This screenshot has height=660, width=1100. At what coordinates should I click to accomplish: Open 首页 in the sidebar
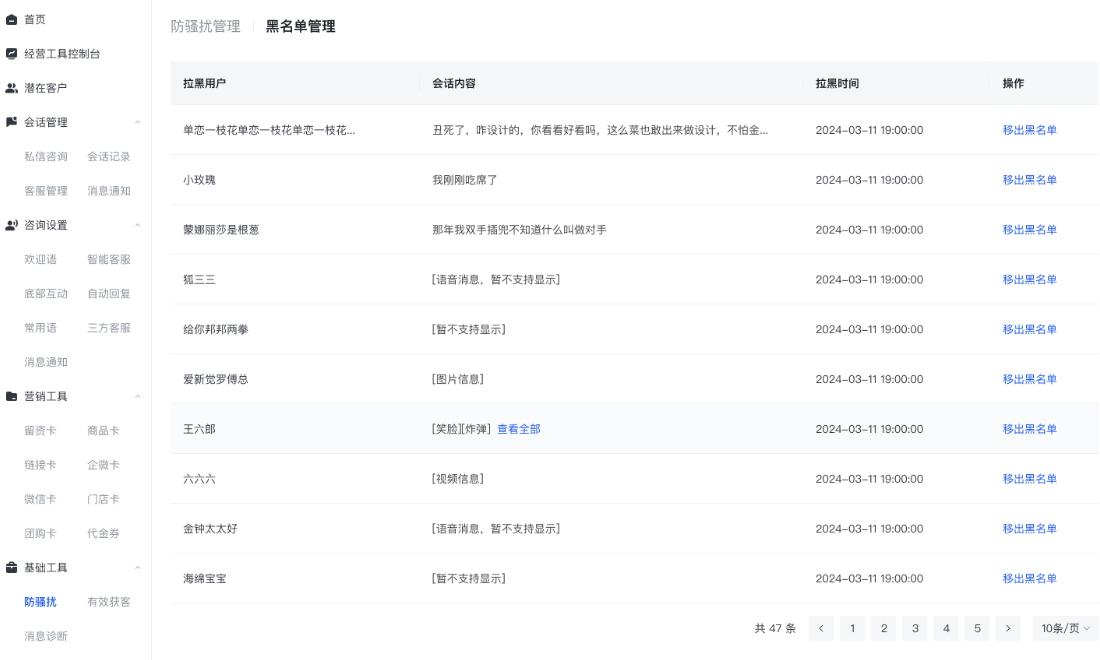35,20
